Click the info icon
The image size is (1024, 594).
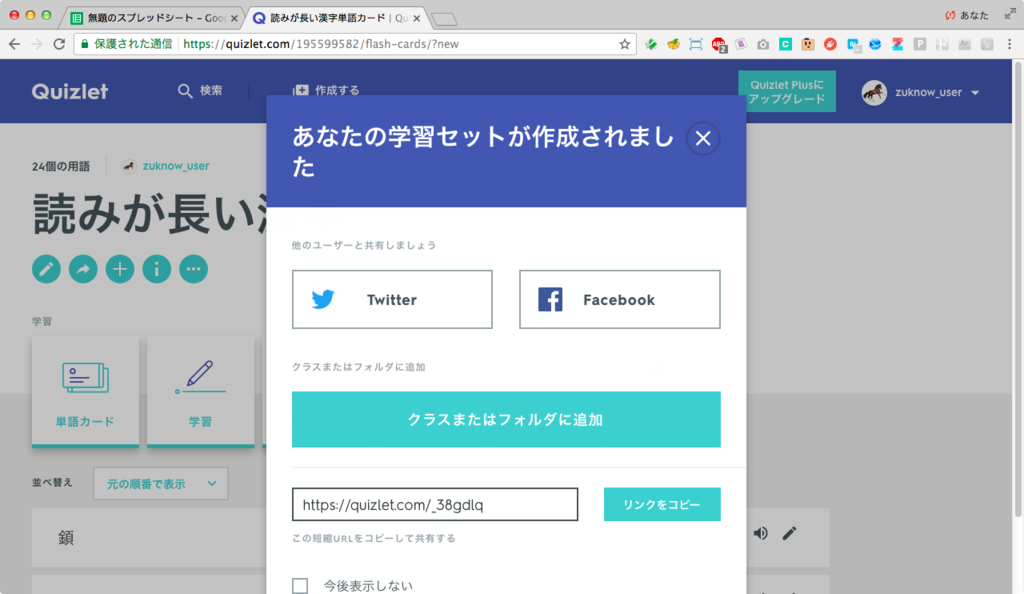coord(157,269)
